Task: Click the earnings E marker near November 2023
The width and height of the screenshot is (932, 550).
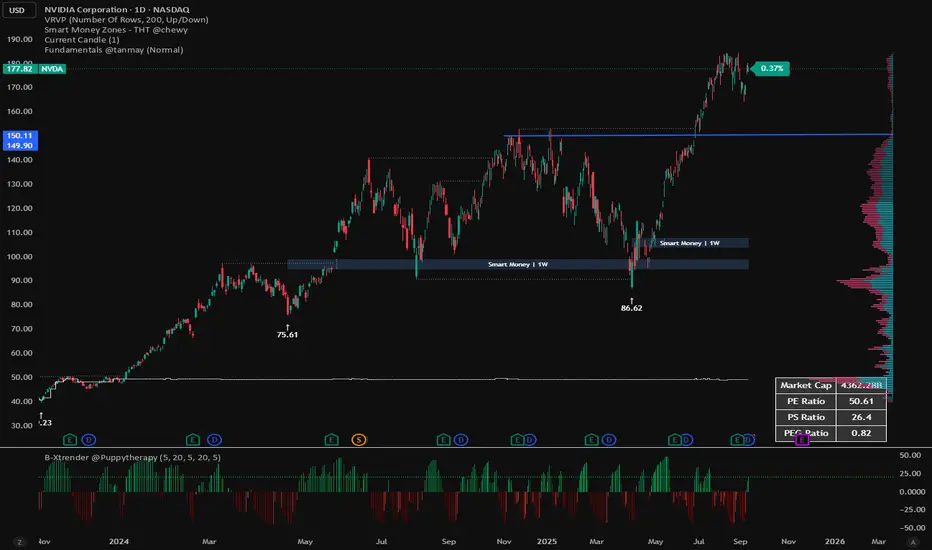Action: tap(70, 440)
